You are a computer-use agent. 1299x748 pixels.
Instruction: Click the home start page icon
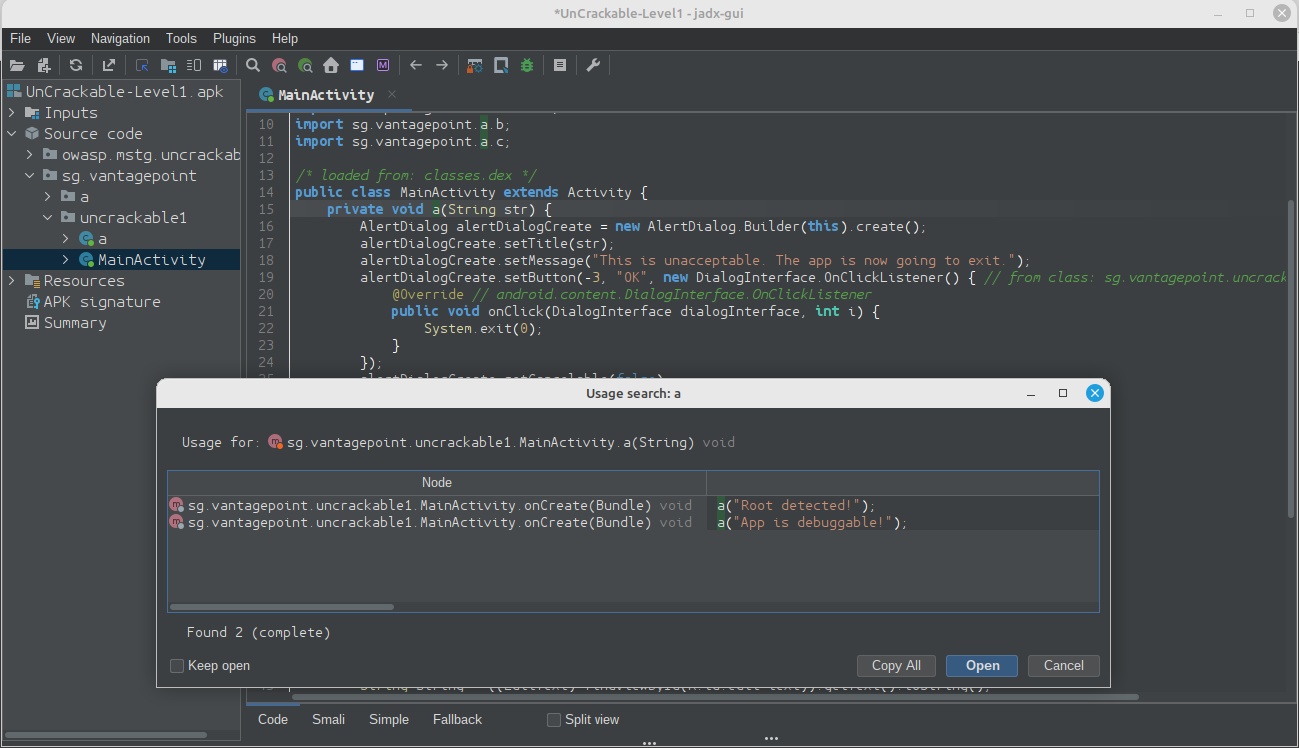[x=331, y=66]
